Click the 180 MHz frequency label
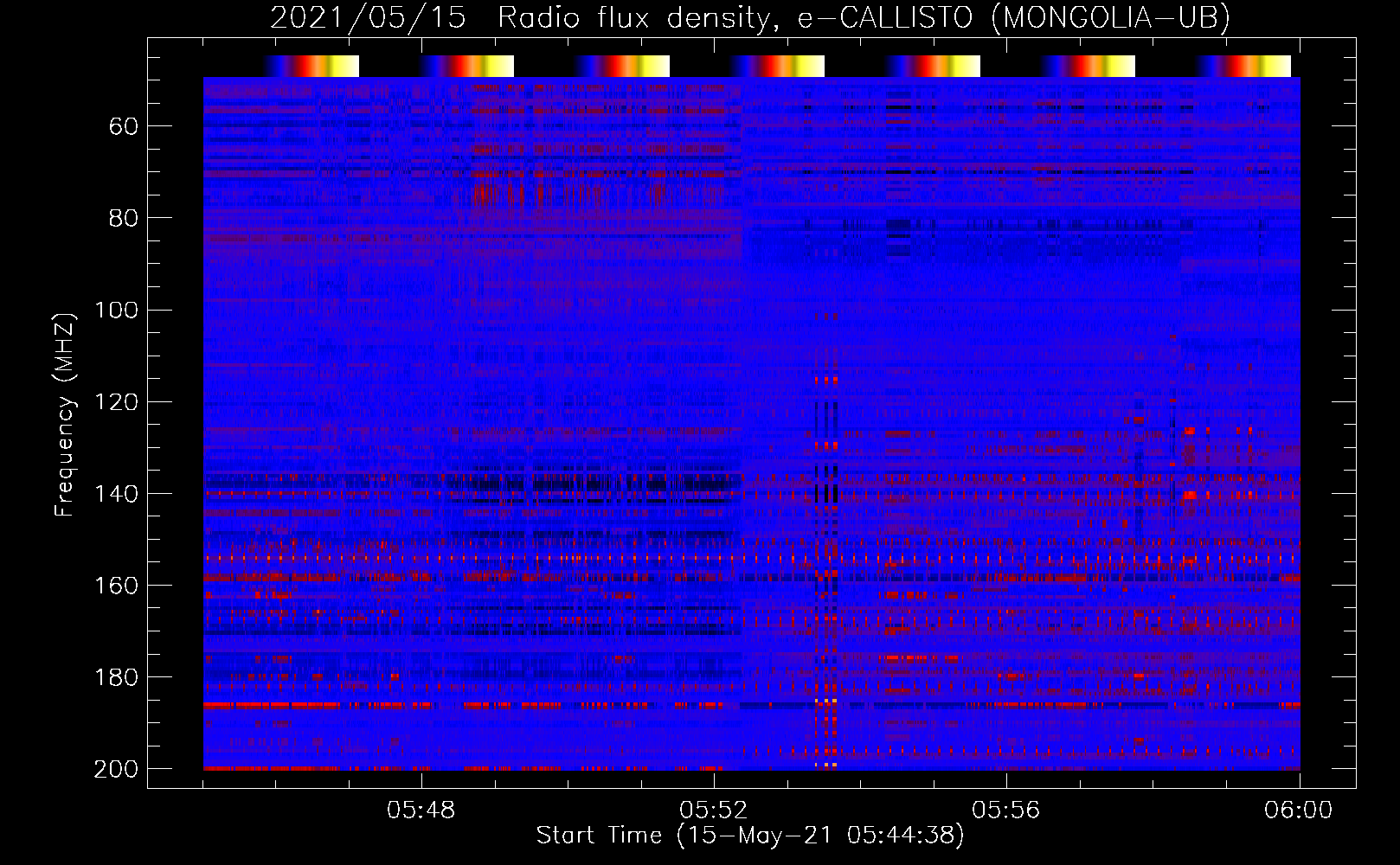The image size is (1400, 865). coord(116,676)
